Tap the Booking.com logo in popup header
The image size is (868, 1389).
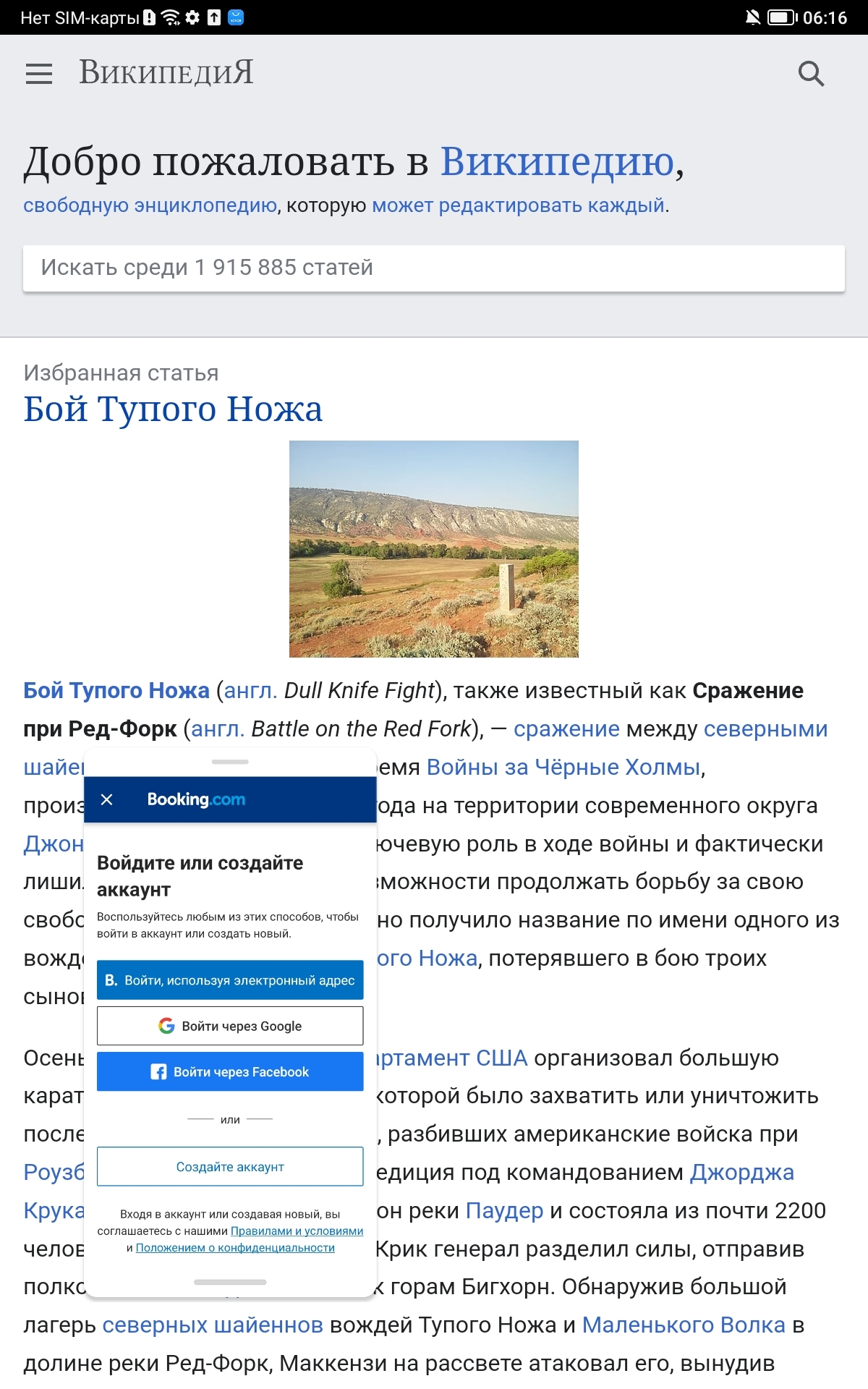(x=196, y=799)
